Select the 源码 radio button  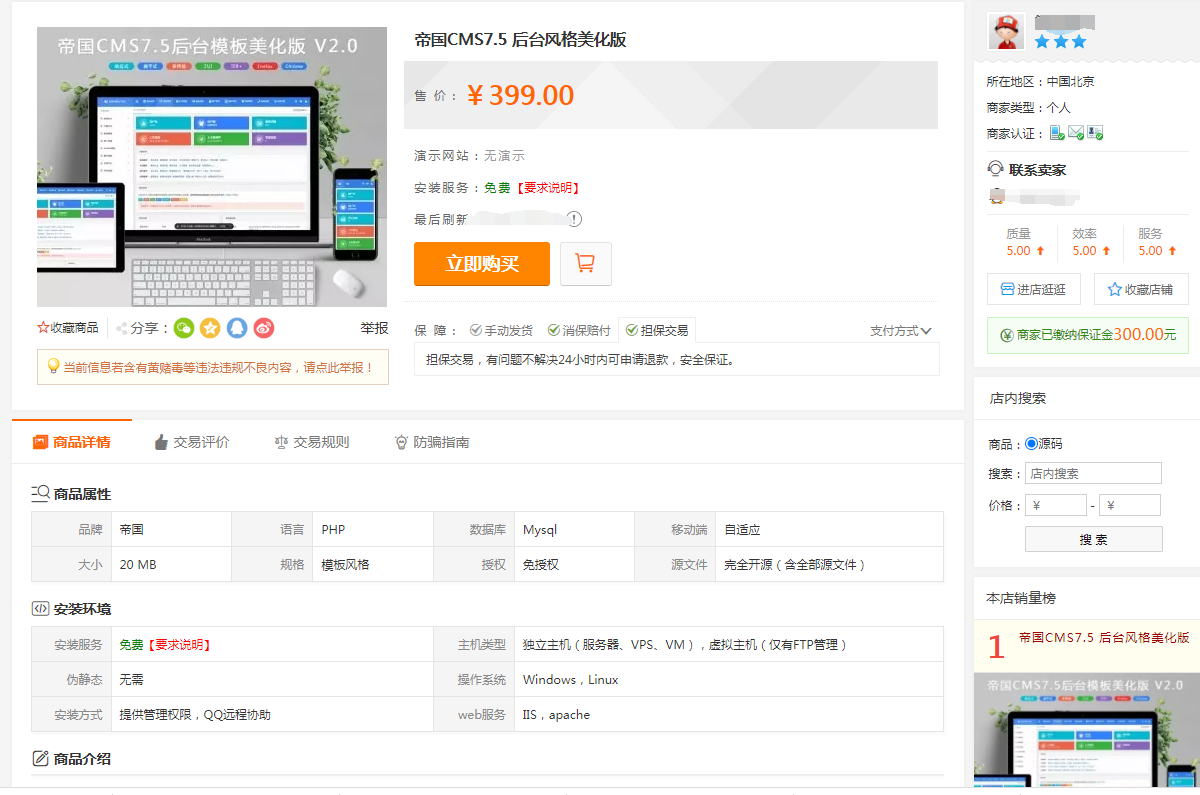[x=1031, y=444]
